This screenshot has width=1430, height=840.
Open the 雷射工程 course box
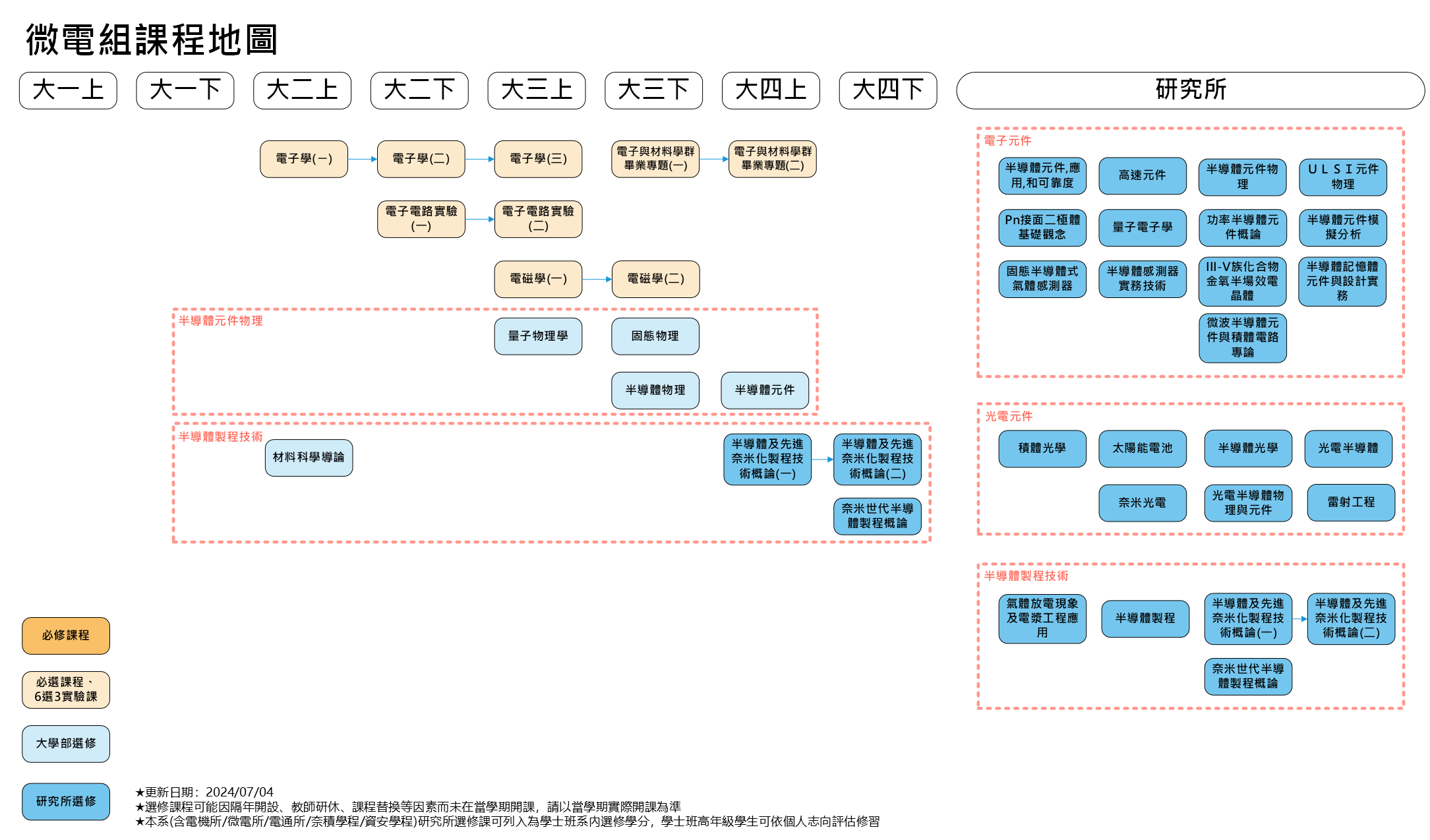(1351, 502)
